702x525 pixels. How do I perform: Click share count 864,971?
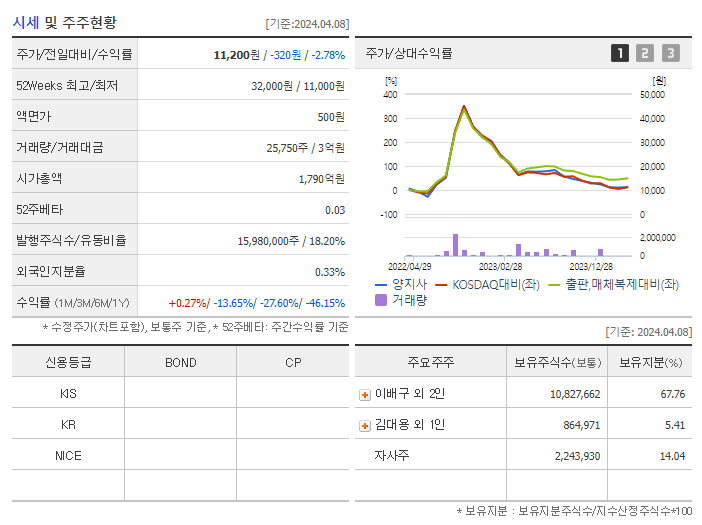click(581, 425)
